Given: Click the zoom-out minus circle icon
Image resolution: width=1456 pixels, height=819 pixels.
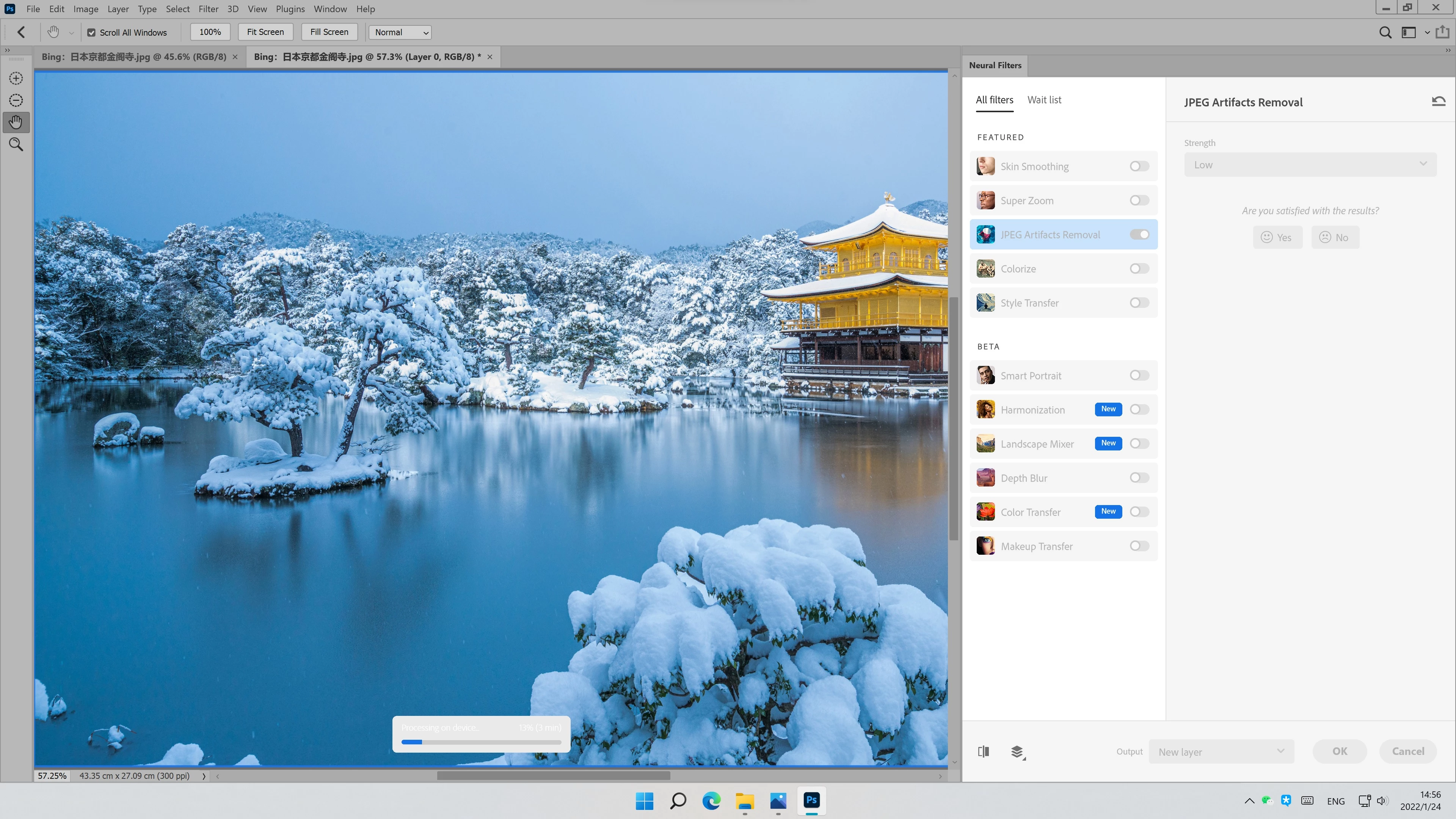Looking at the screenshot, I should coord(16,100).
